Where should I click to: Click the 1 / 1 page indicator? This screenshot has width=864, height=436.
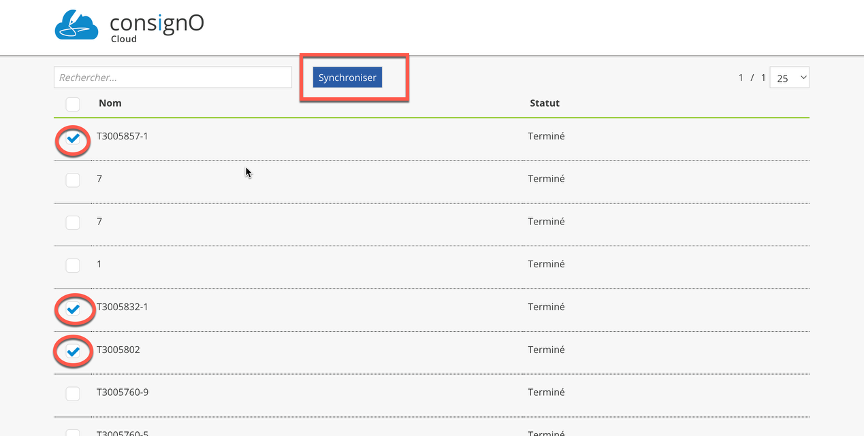pos(752,78)
